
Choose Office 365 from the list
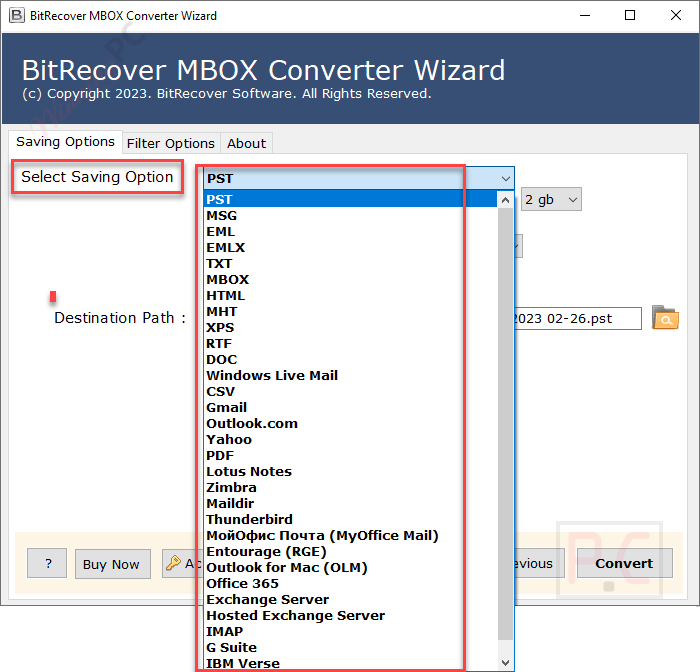pos(350,584)
